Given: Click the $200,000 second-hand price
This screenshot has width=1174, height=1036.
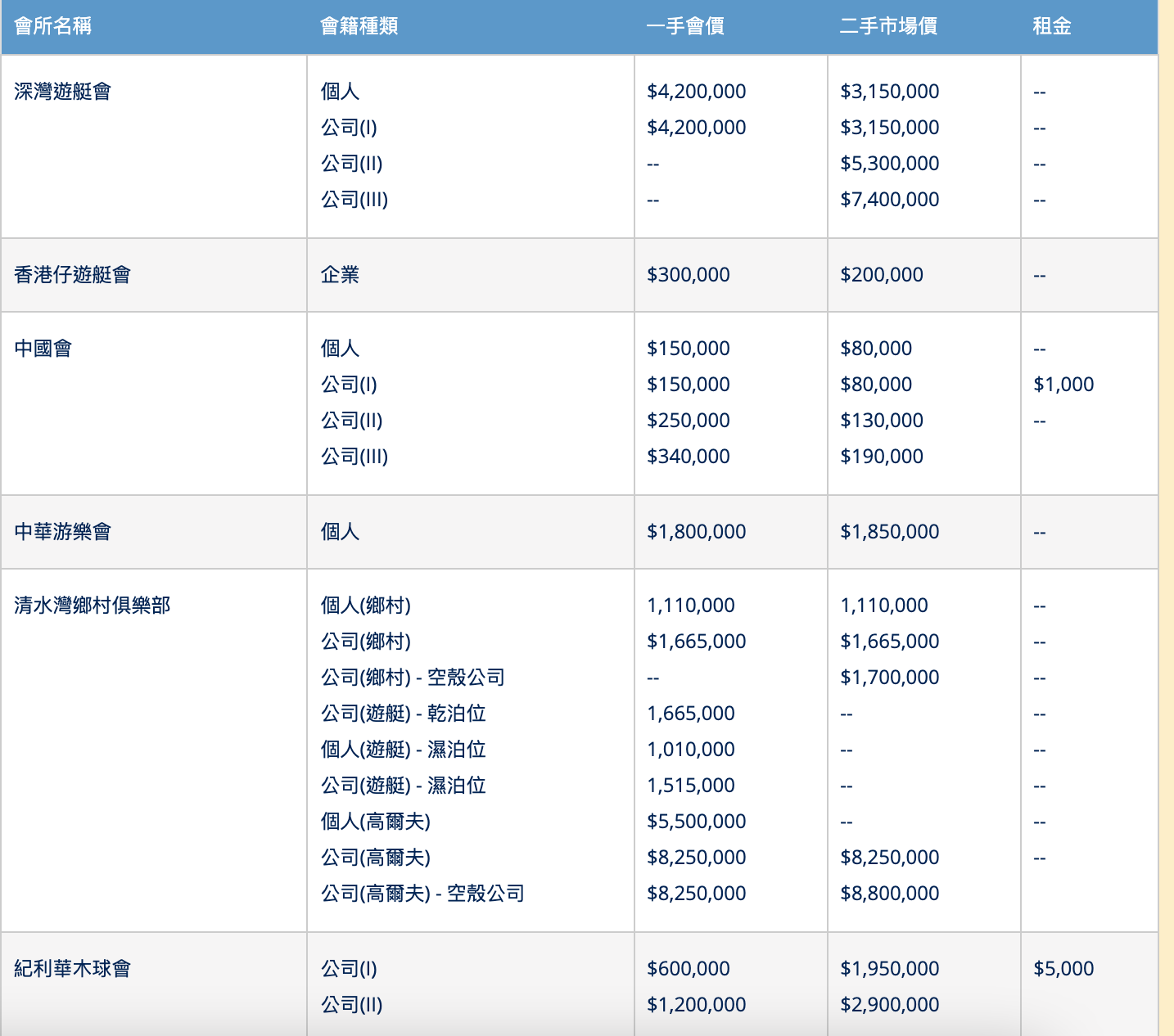Looking at the screenshot, I should coord(881,275).
